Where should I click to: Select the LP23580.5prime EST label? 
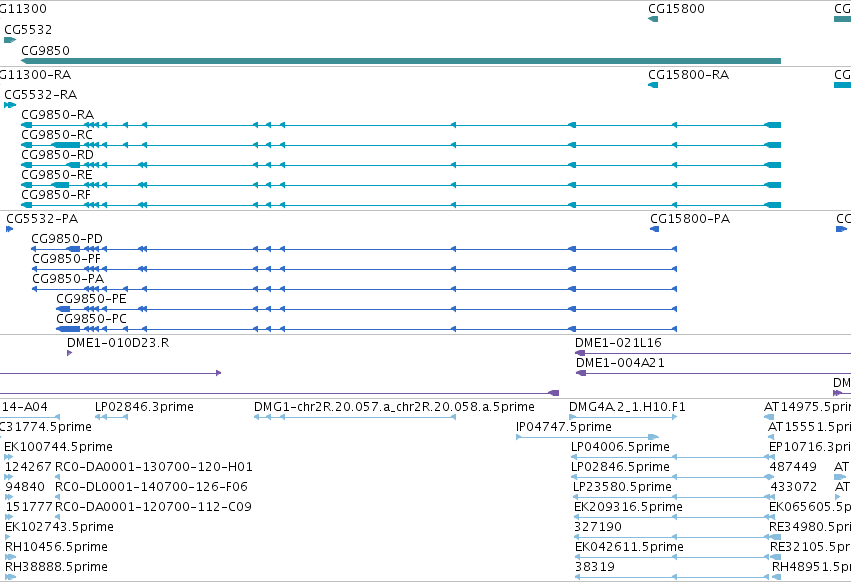pos(623,487)
